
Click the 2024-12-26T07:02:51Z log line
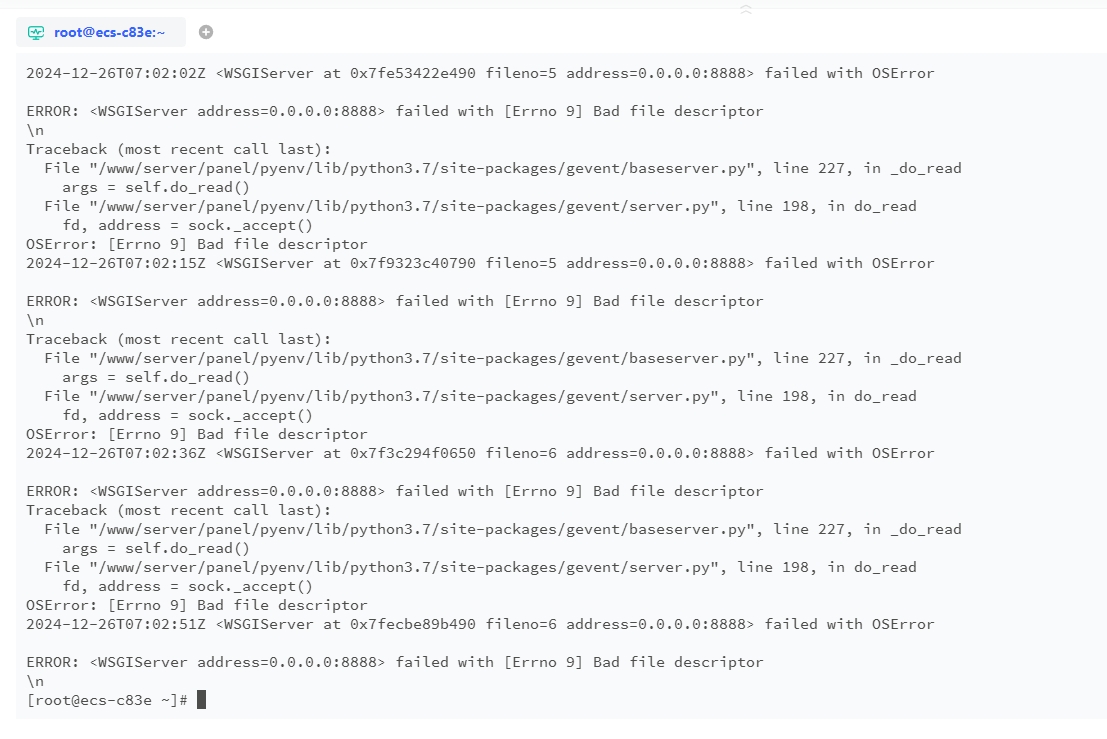[480, 624]
